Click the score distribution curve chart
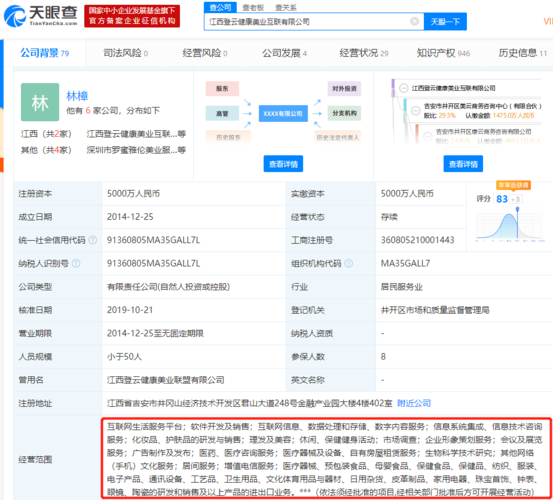 pyautogui.click(x=510, y=225)
